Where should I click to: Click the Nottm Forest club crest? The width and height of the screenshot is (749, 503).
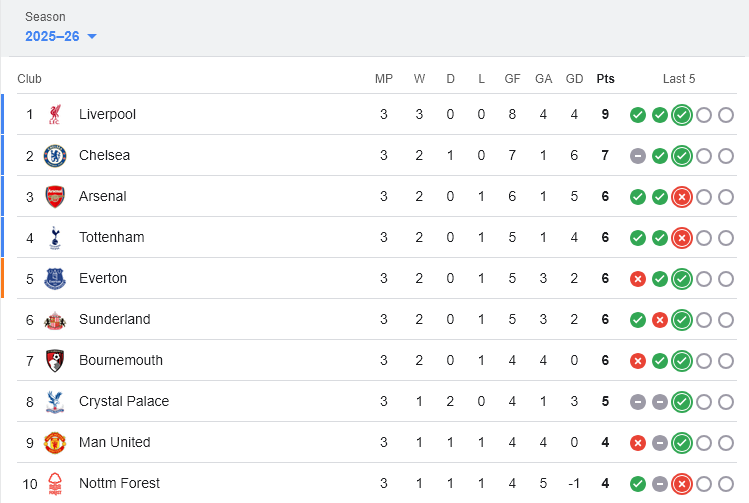(54, 484)
